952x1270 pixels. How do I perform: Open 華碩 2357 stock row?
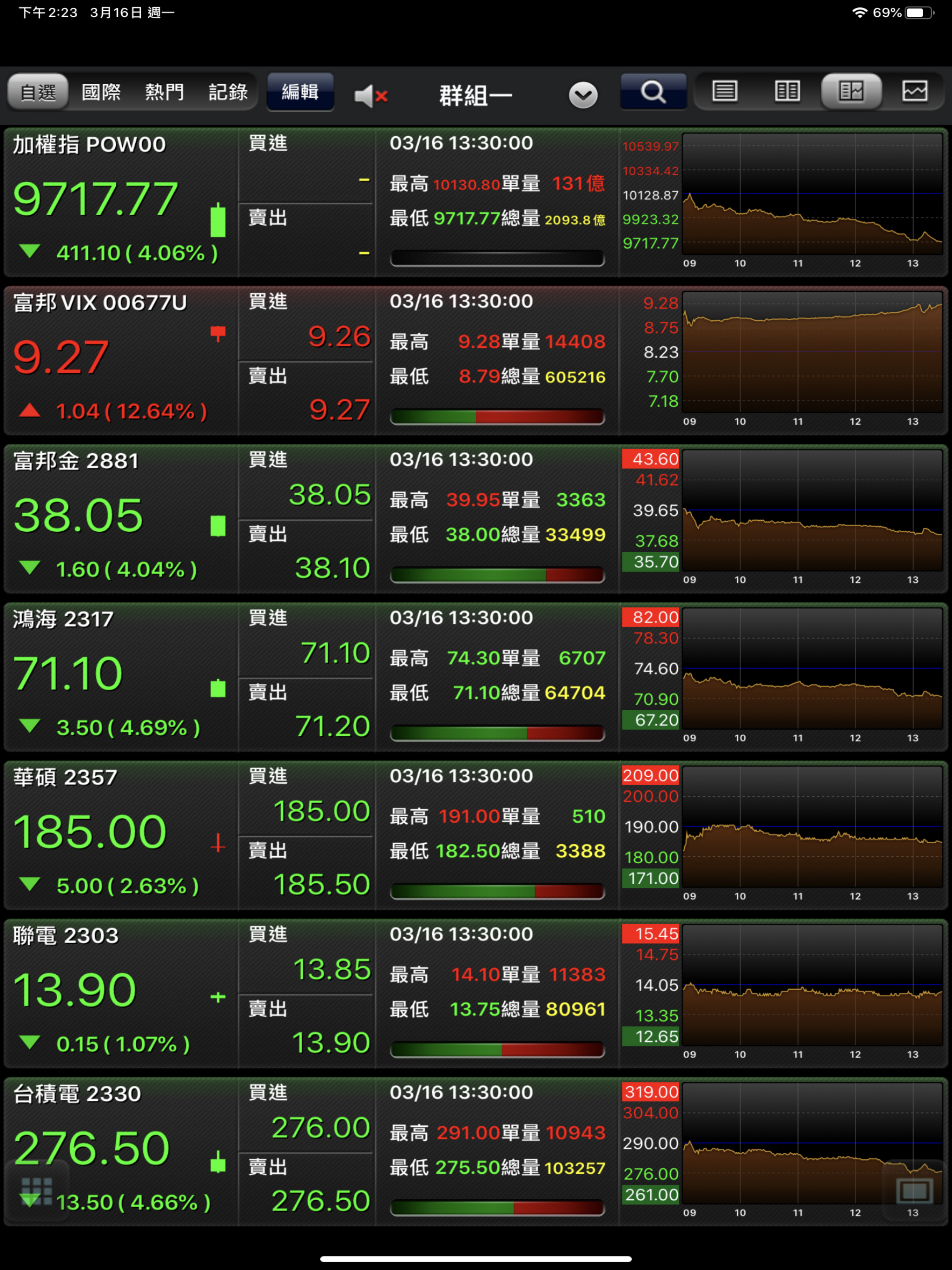tap(476, 835)
